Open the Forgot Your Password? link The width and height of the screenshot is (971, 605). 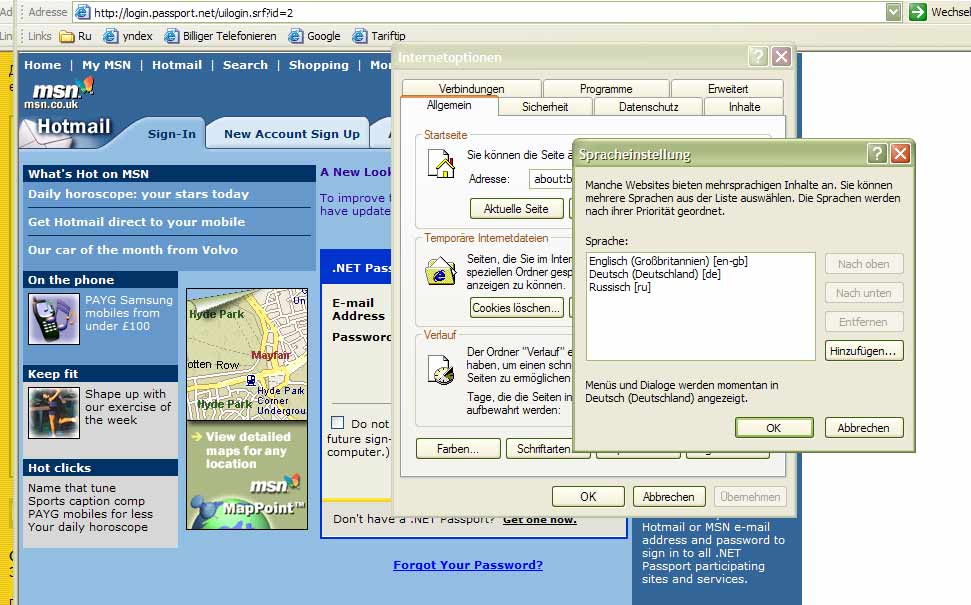(x=468, y=565)
